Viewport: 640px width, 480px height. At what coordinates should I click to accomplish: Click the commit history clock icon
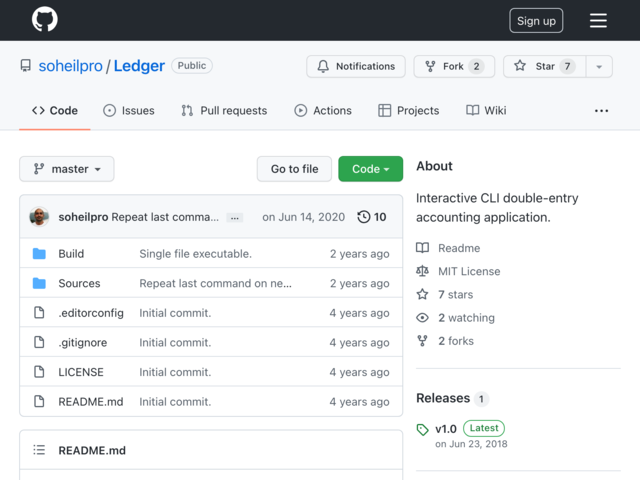(364, 217)
